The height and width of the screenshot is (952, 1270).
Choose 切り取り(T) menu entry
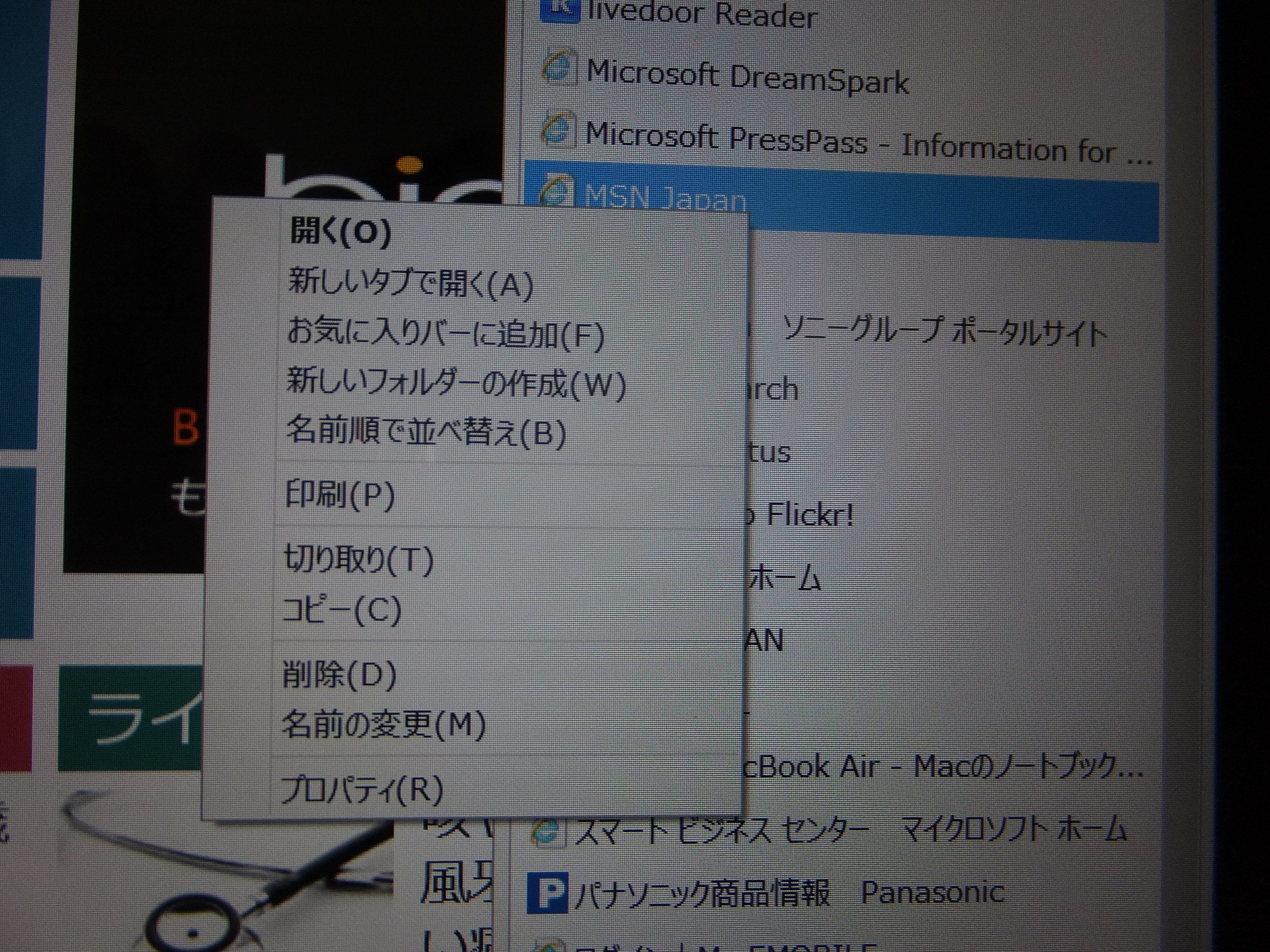click(x=358, y=559)
